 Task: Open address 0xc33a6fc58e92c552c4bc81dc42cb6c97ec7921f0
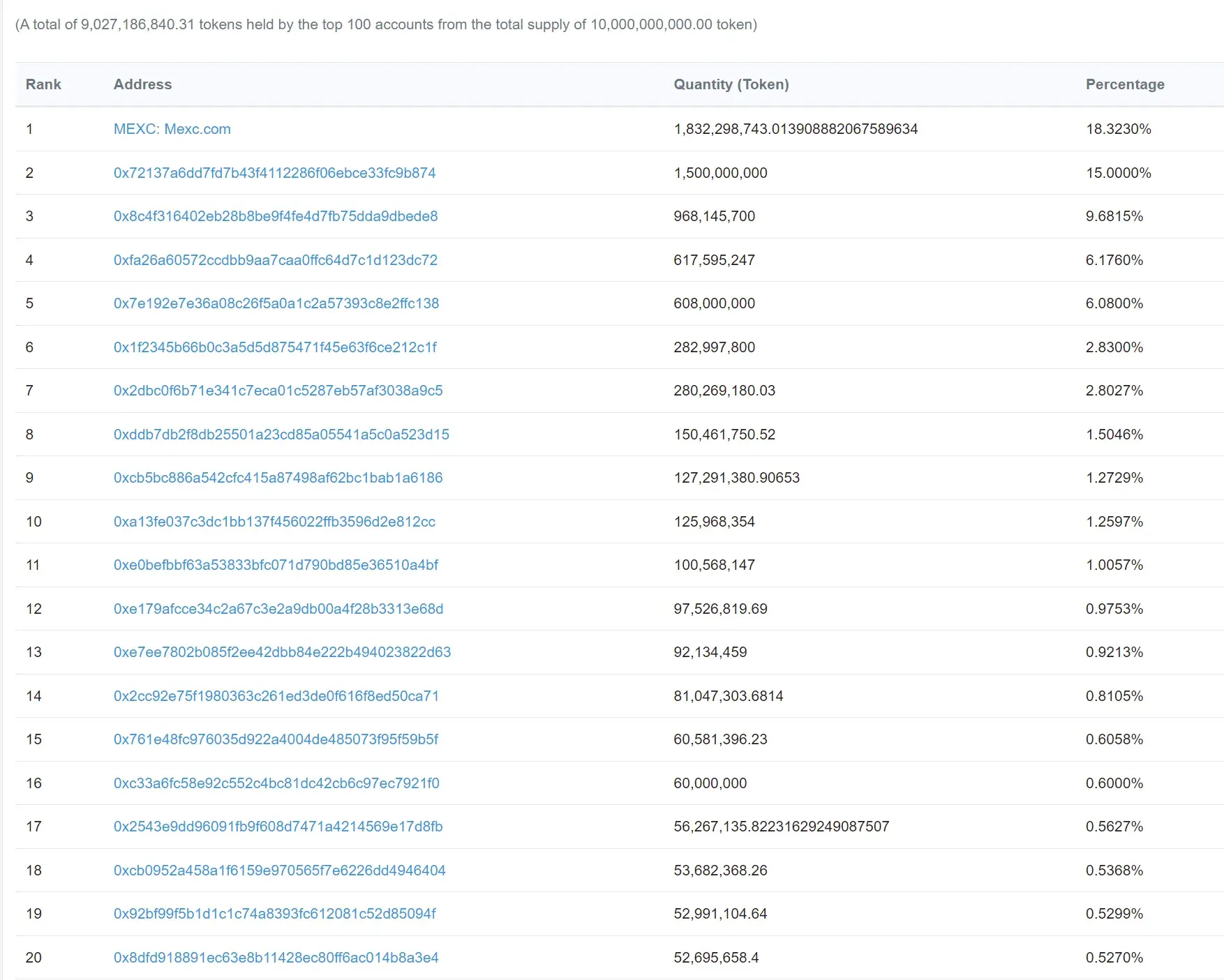(x=276, y=783)
